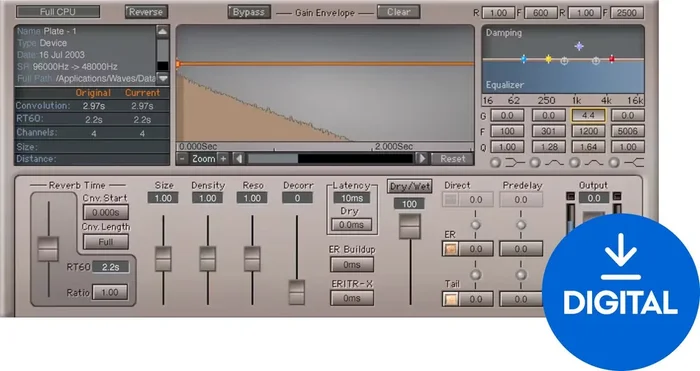Click the Dry/Wet slider handle

click(410, 226)
